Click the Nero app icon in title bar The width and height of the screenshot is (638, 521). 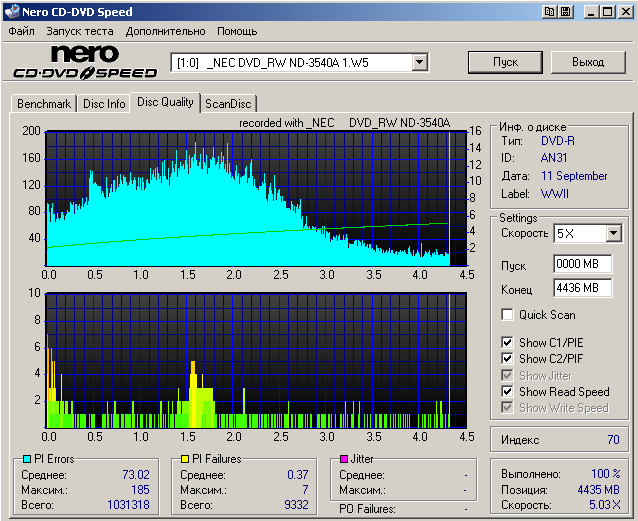click(11, 11)
